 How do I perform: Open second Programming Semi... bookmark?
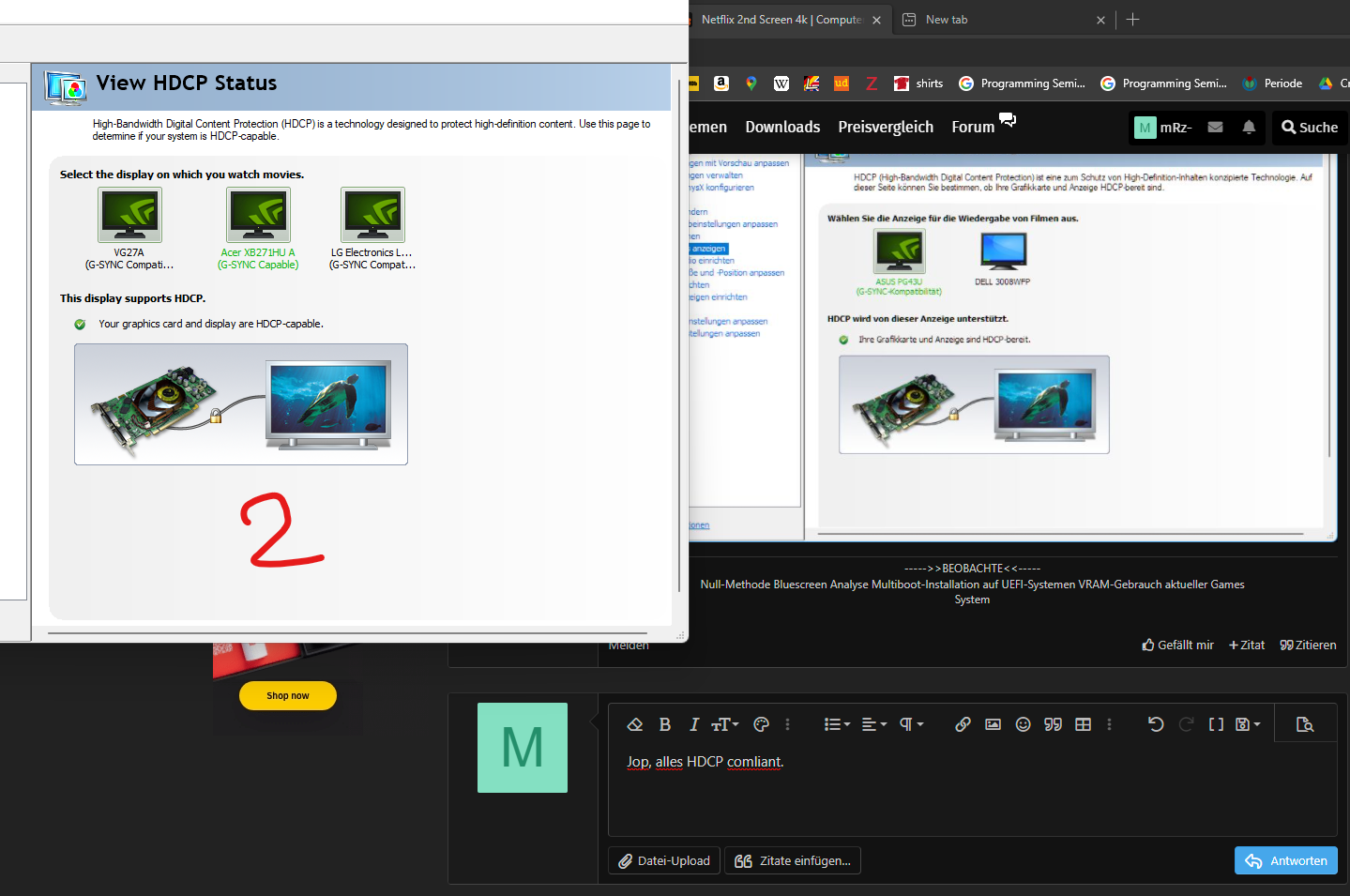(x=1163, y=84)
